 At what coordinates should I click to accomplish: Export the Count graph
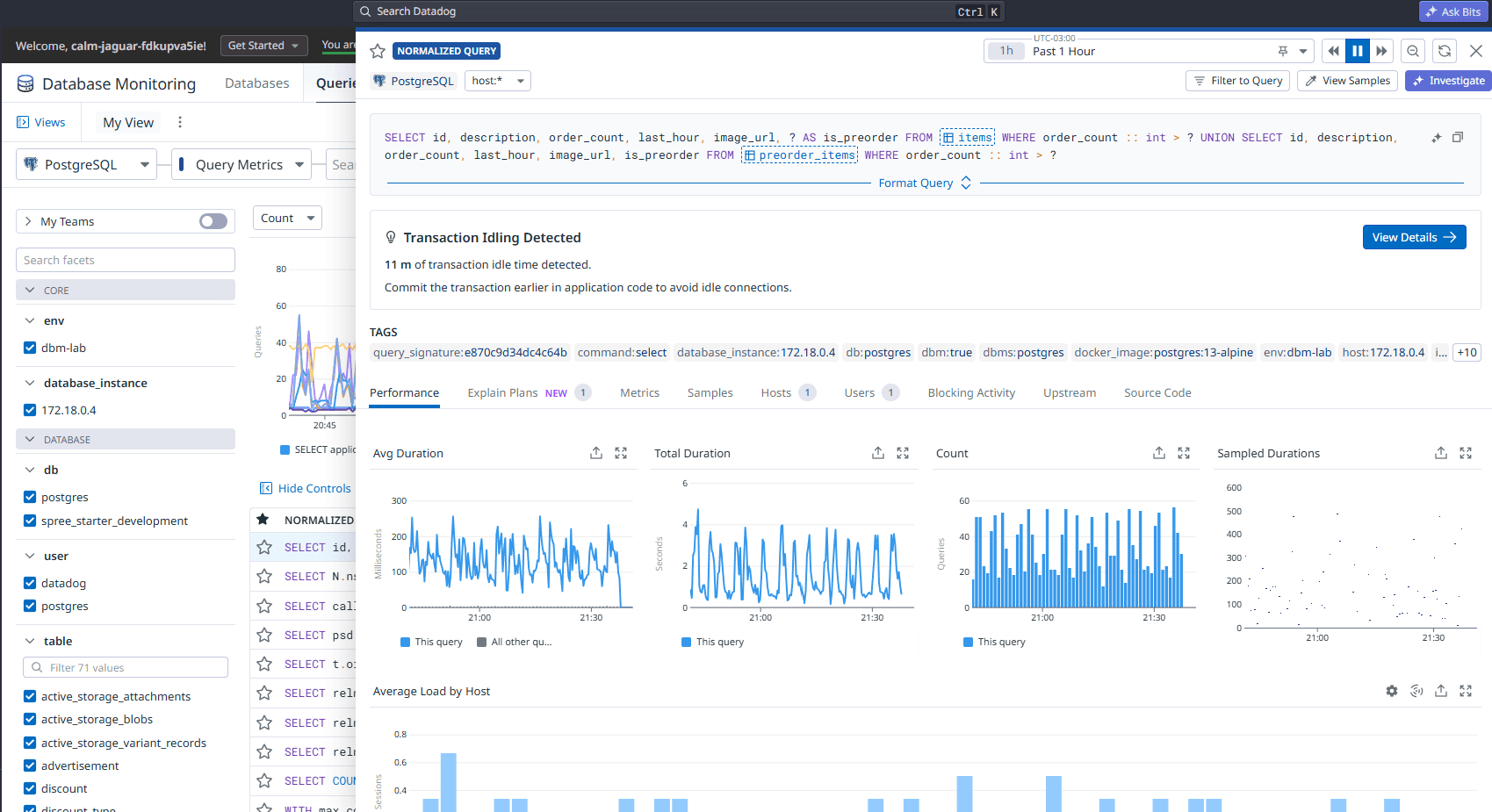click(1159, 453)
